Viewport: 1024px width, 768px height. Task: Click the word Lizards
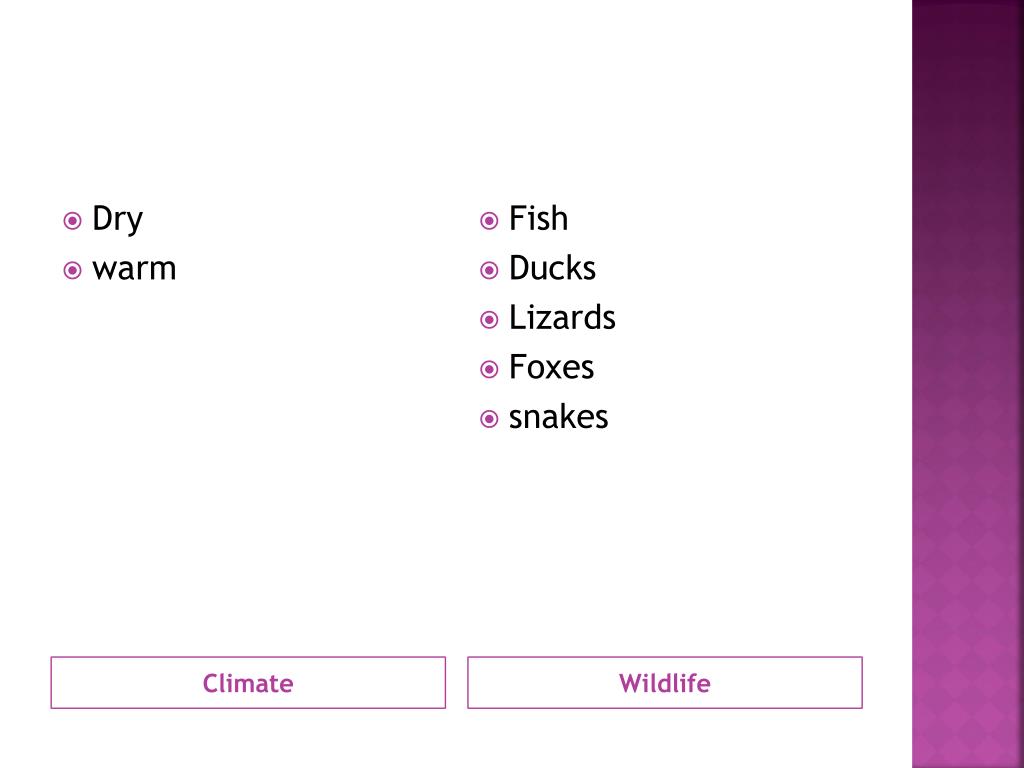[562, 317]
